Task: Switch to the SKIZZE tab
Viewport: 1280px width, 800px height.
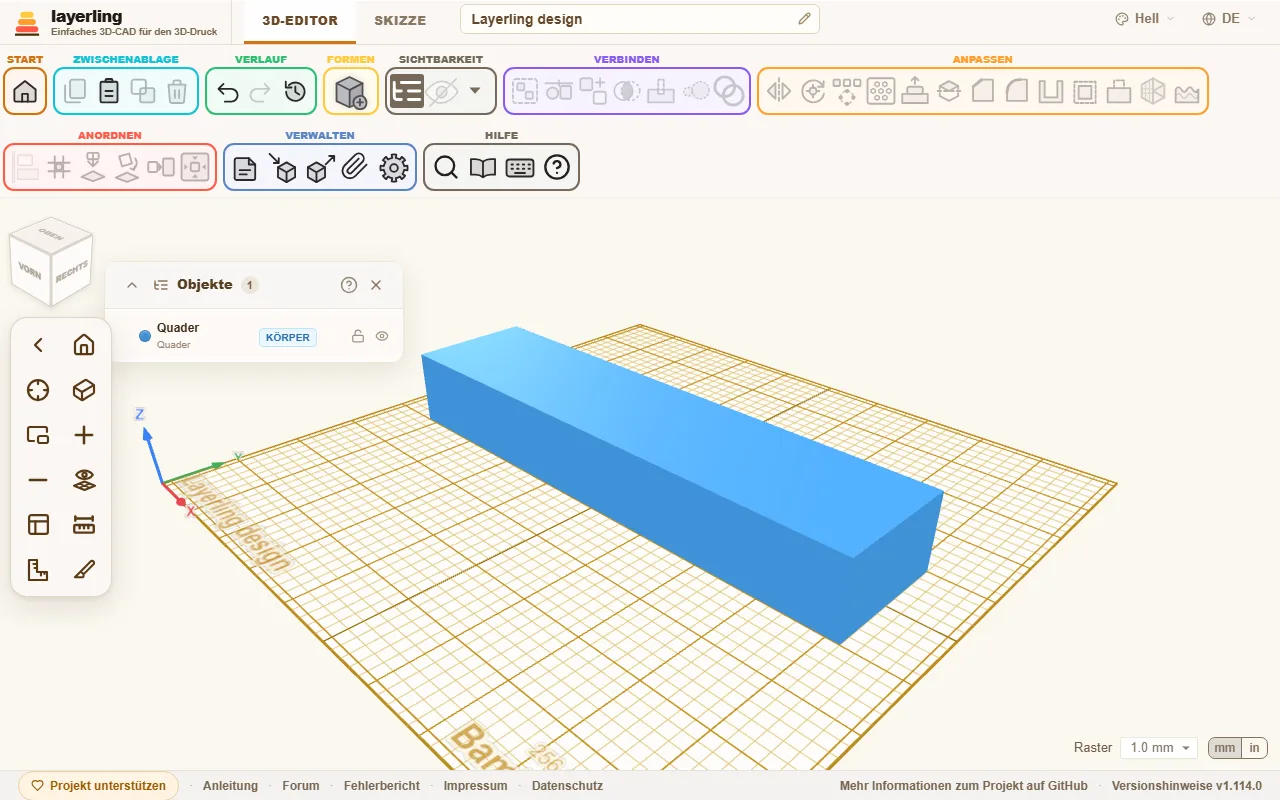Action: click(x=400, y=20)
